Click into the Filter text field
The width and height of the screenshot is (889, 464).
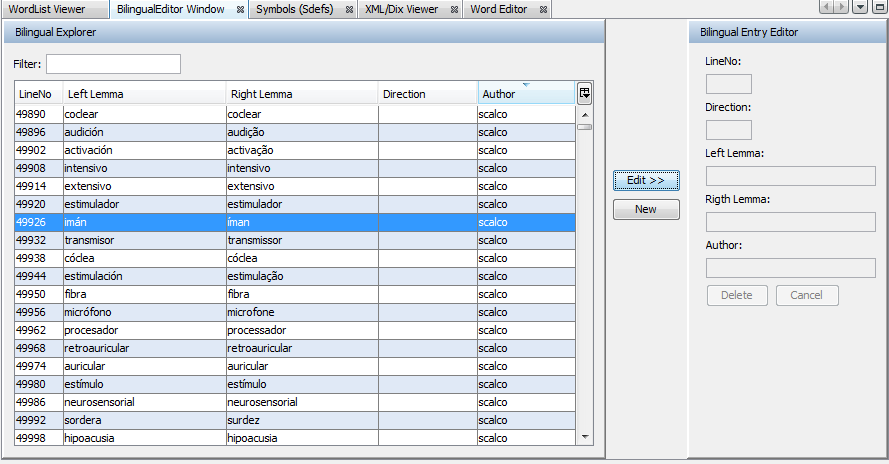point(113,64)
